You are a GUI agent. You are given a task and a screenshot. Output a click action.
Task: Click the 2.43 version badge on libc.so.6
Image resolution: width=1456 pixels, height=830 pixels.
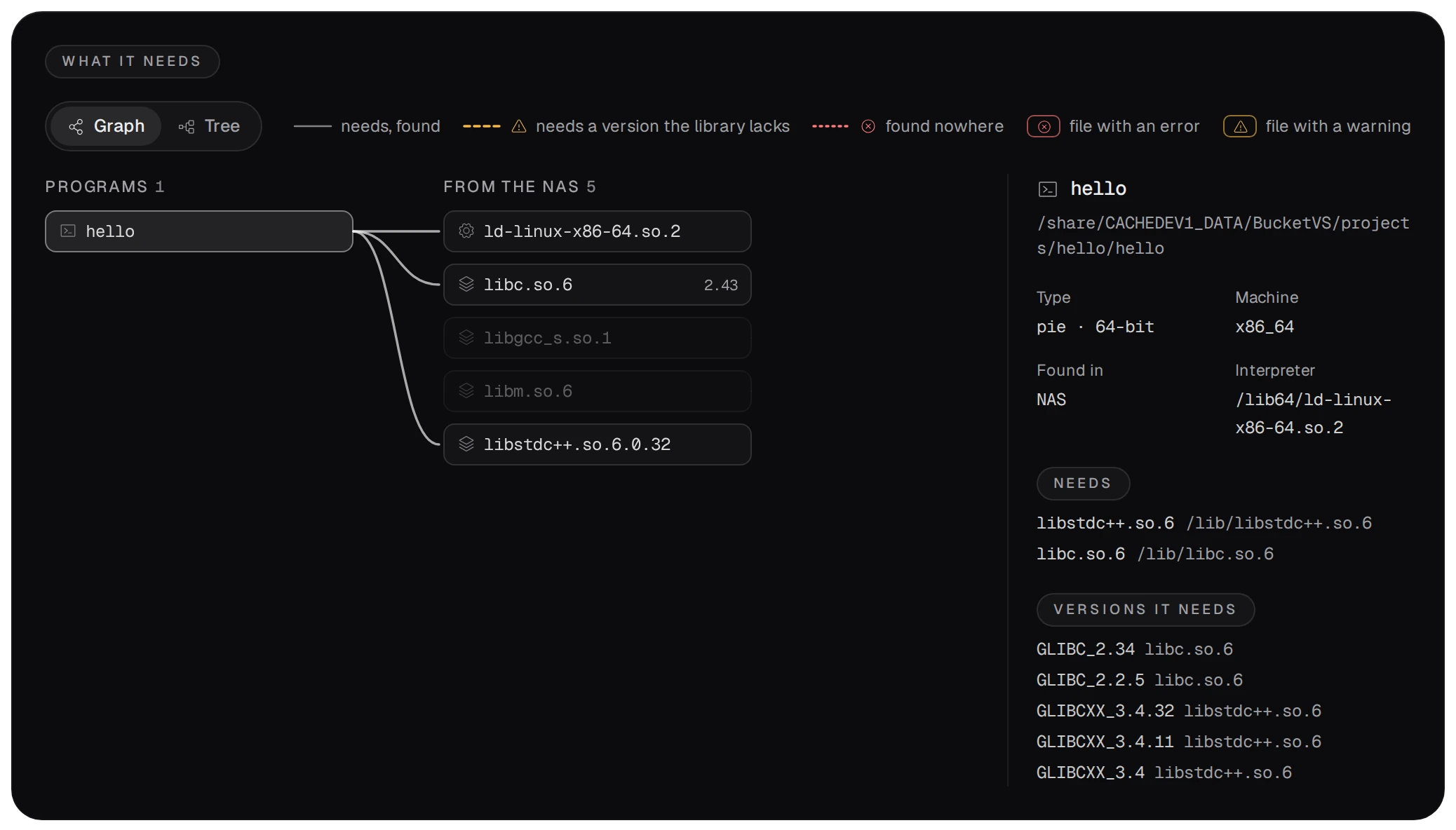pyautogui.click(x=721, y=285)
